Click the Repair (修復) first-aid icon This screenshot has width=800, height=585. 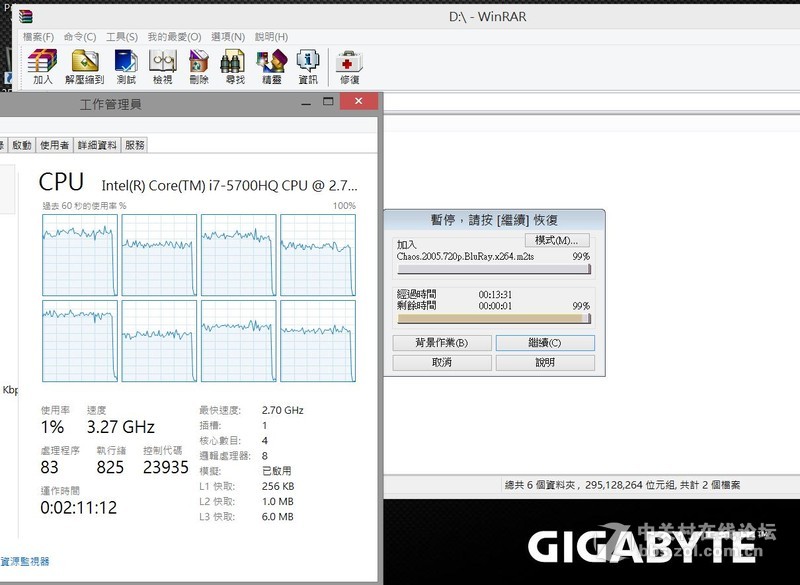[x=349, y=66]
